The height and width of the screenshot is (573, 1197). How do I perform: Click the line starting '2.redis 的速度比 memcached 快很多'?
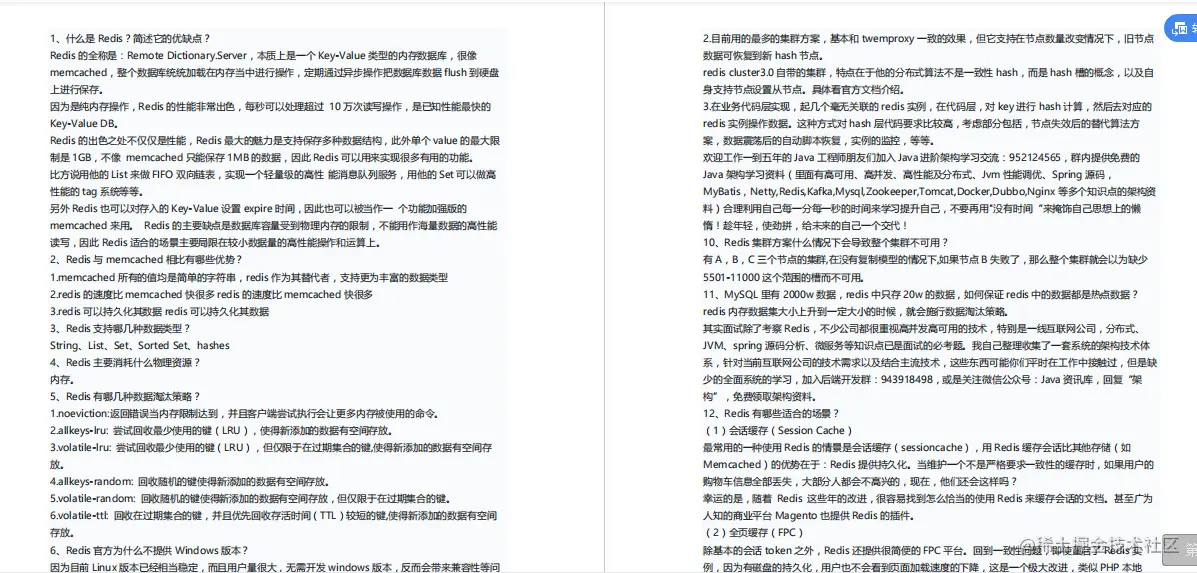[211, 294]
